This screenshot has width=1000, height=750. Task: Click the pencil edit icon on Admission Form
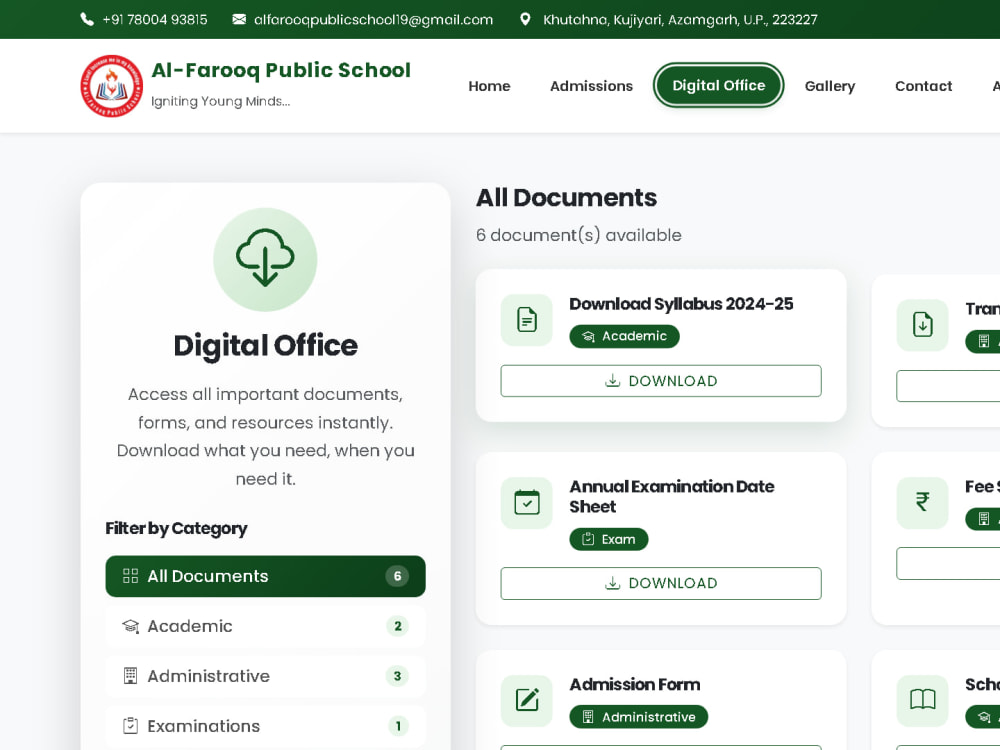pyautogui.click(x=527, y=700)
